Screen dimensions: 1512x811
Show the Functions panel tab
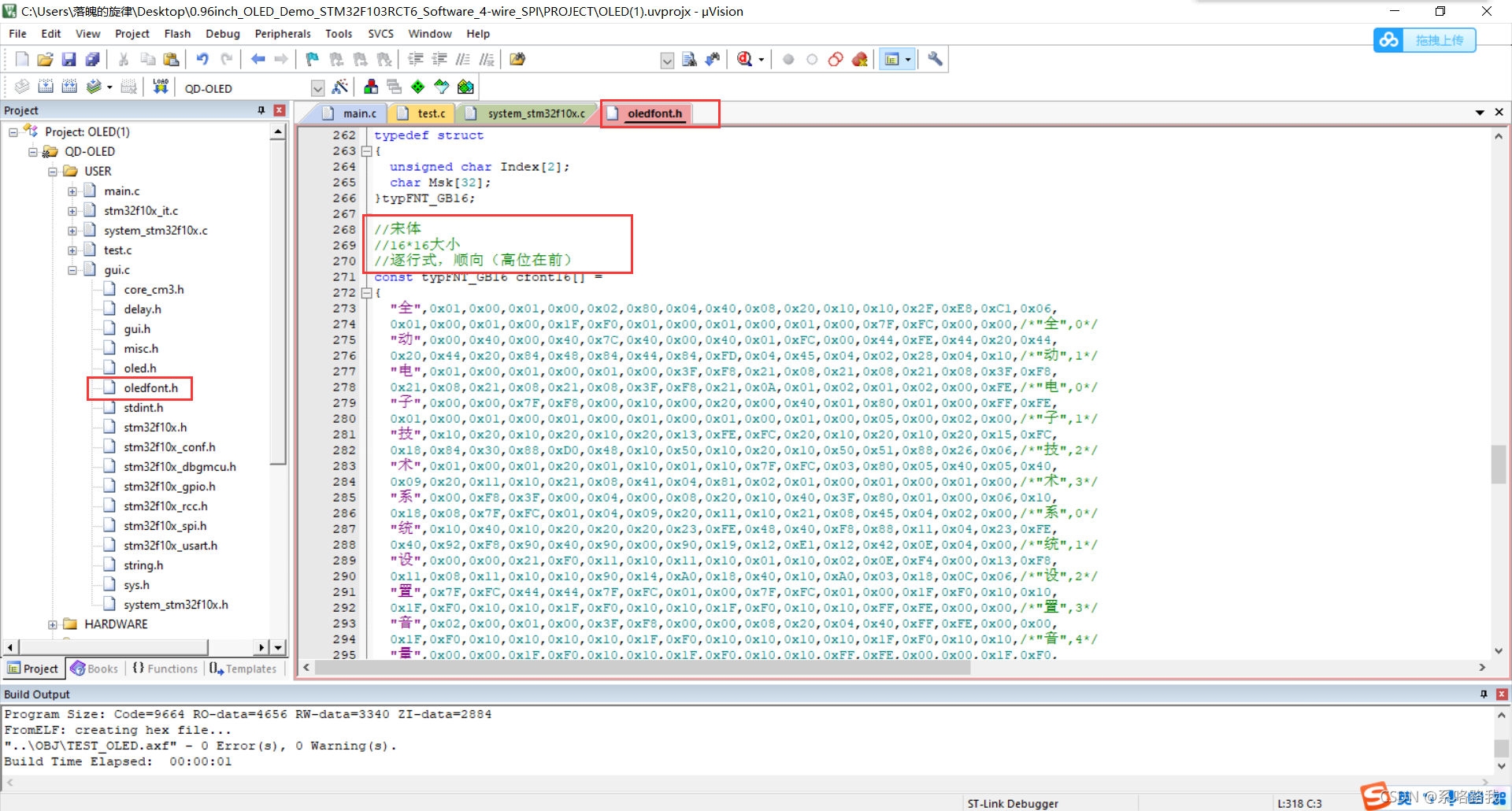(x=165, y=668)
